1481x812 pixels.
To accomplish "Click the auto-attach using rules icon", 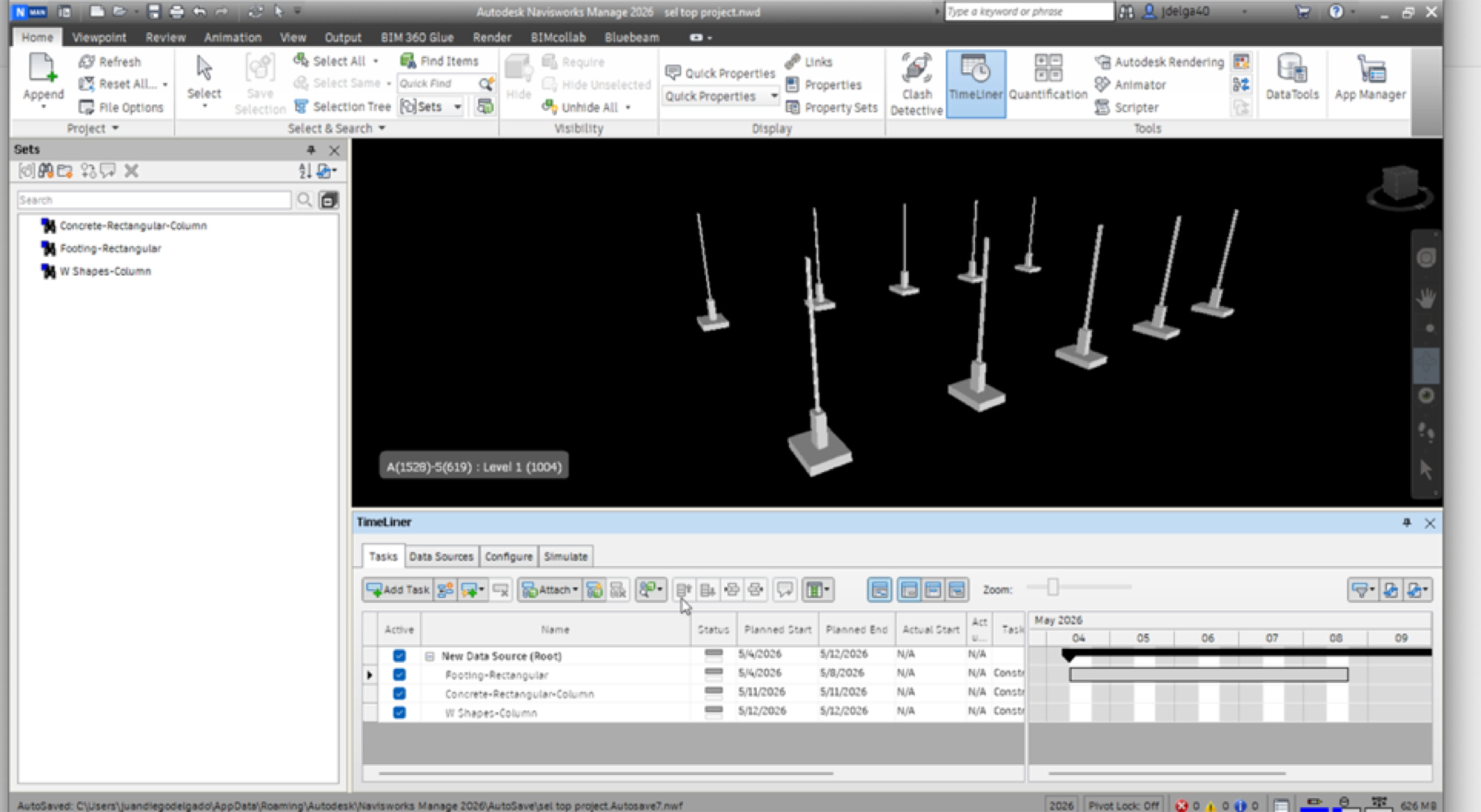I will pyautogui.click(x=594, y=590).
